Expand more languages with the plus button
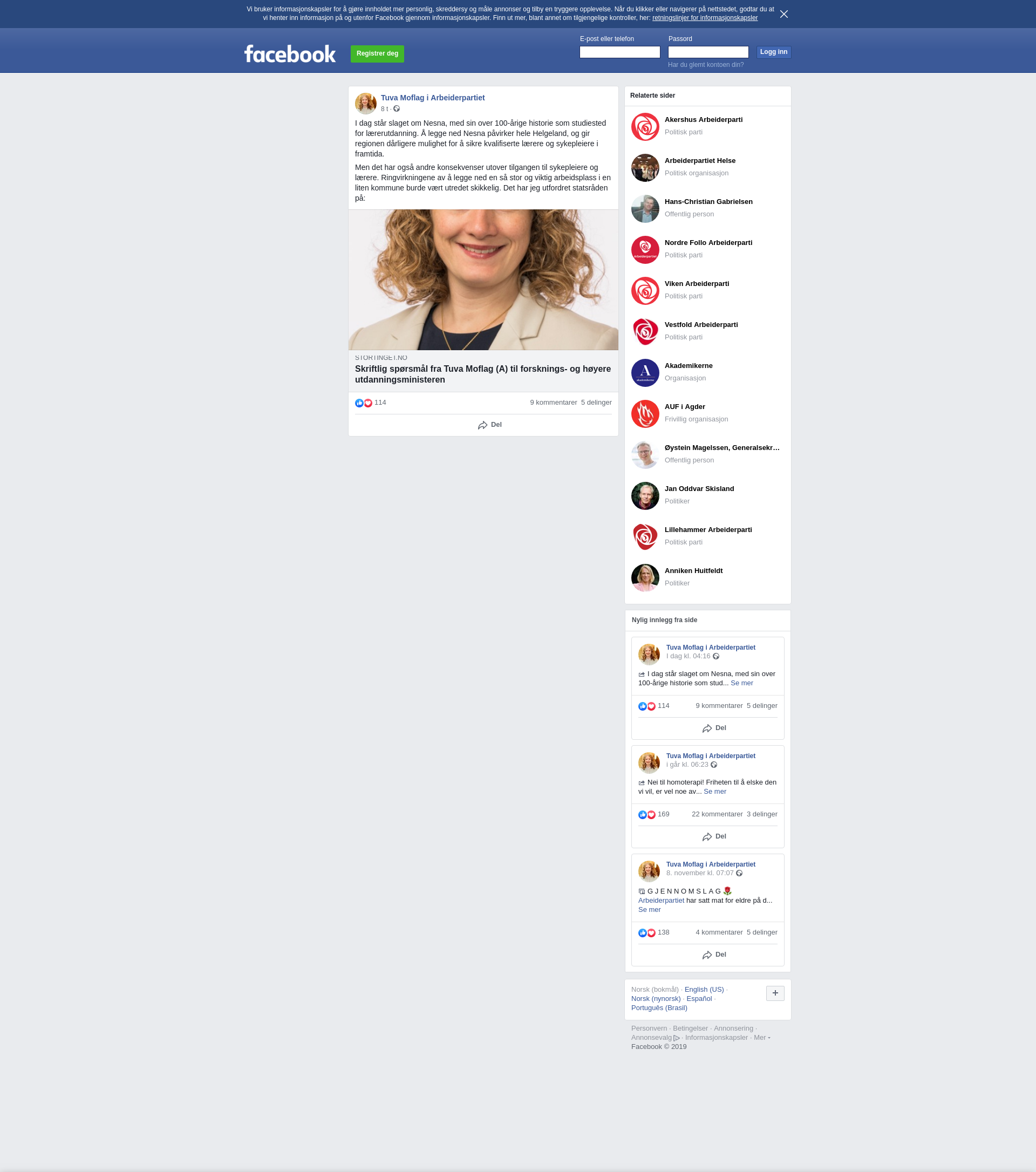 (x=775, y=993)
